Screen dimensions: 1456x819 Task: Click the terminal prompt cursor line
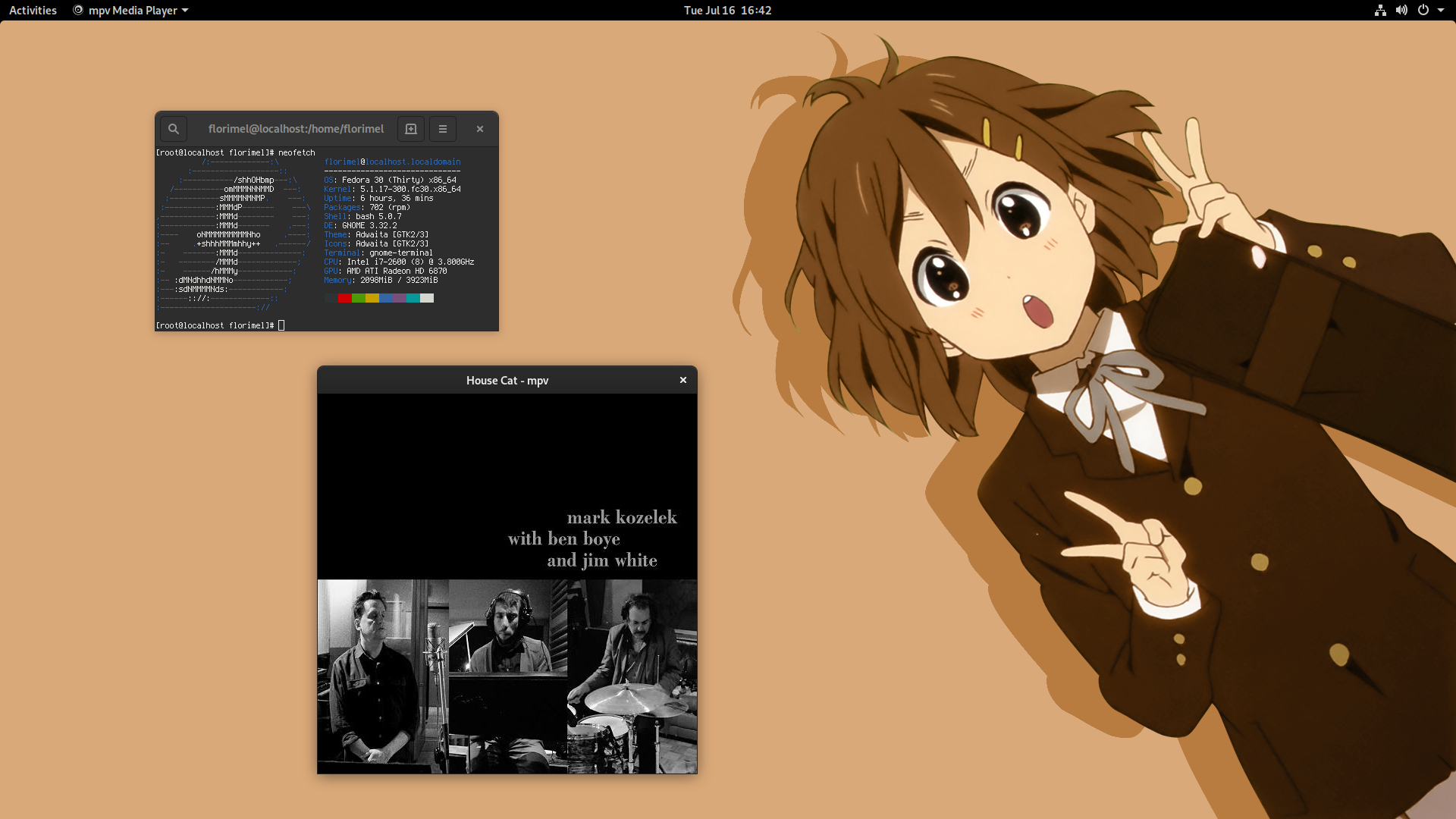pos(281,325)
